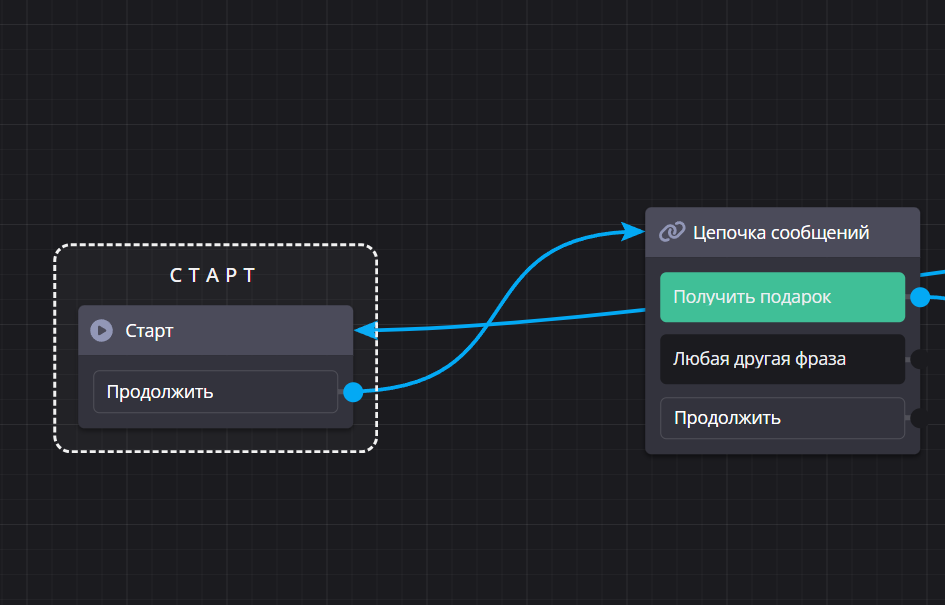Image resolution: width=945 pixels, height=605 pixels.
Task: Click the blue output port of Старт's Продолжить
Action: [353, 392]
